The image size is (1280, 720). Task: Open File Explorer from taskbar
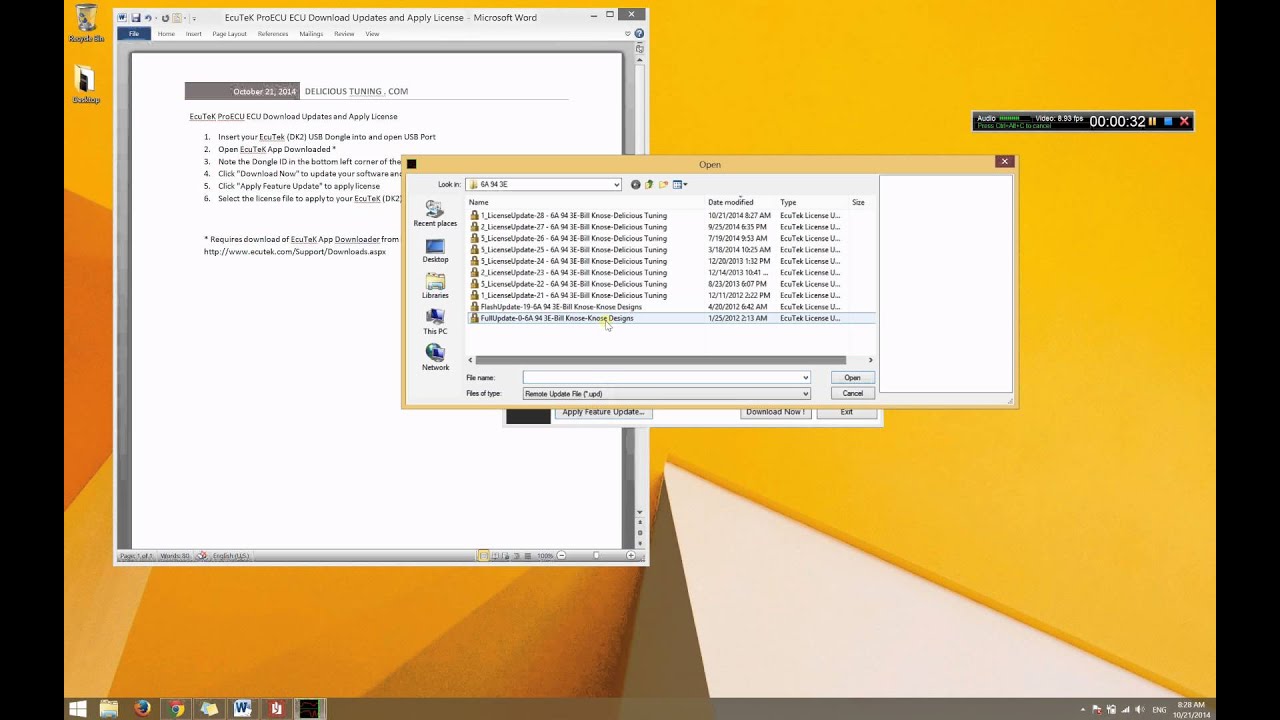pos(109,709)
